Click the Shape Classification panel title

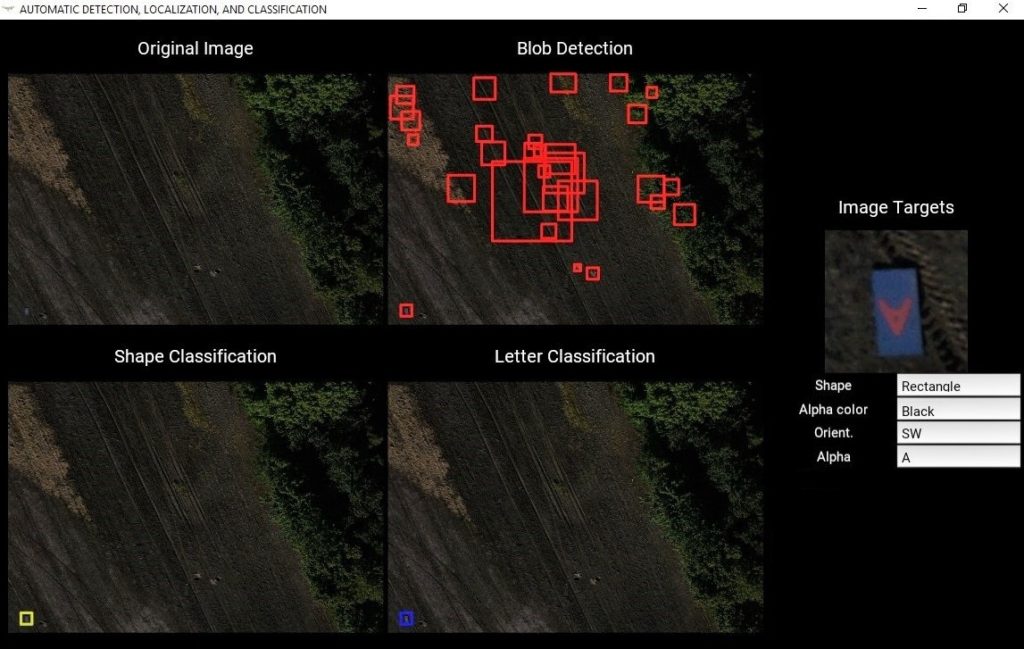click(x=195, y=356)
